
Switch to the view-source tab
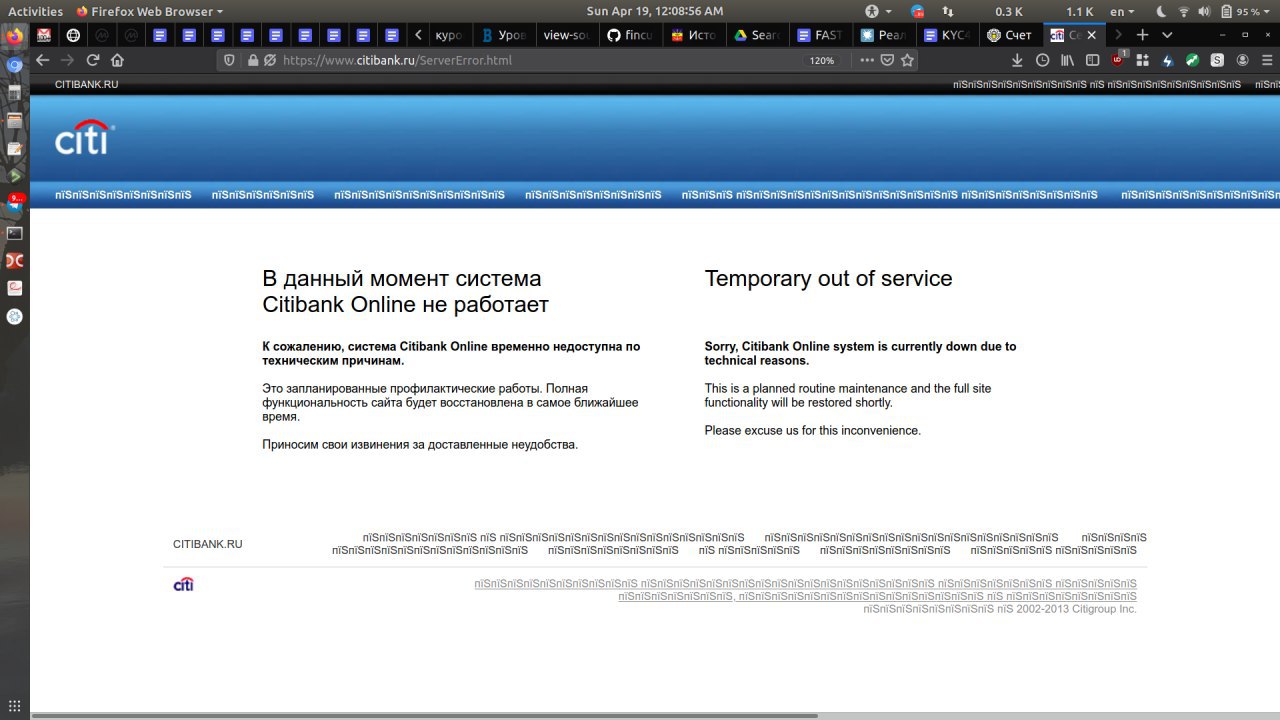[x=568, y=34]
